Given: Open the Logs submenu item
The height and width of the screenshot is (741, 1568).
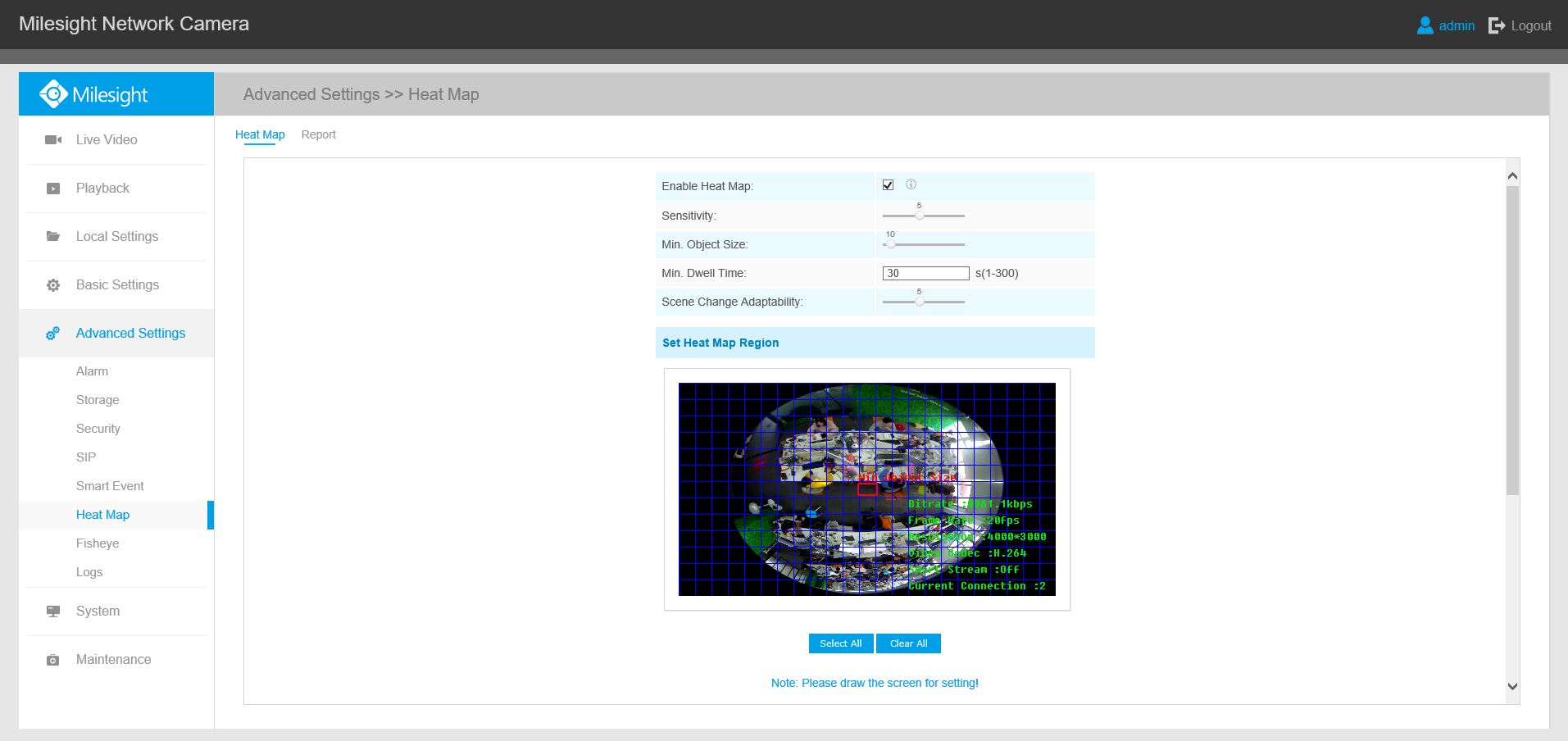Looking at the screenshot, I should pos(89,572).
